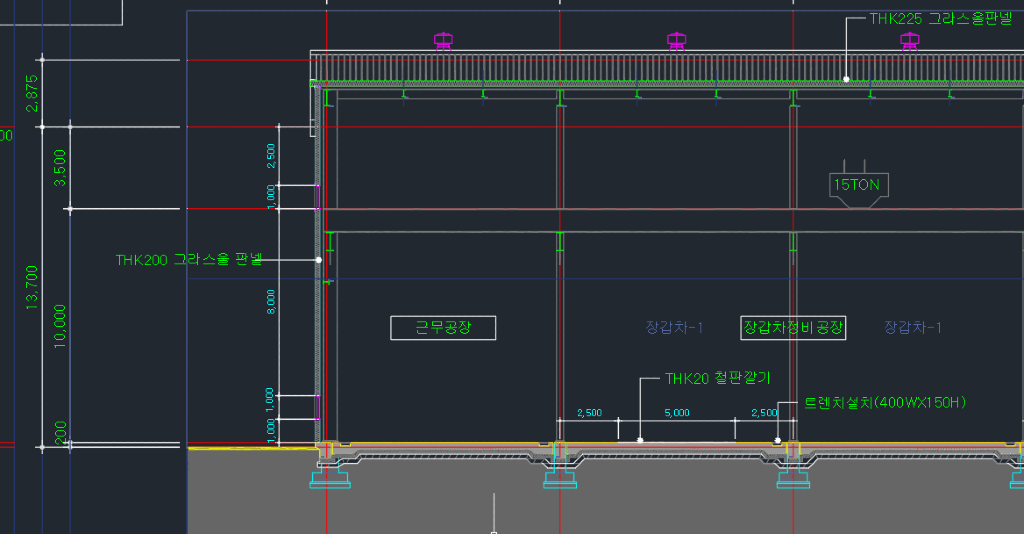The height and width of the screenshot is (534, 1024).
Task: Click the leftmost magenta roof ventilator symbol
Action: (x=443, y=41)
